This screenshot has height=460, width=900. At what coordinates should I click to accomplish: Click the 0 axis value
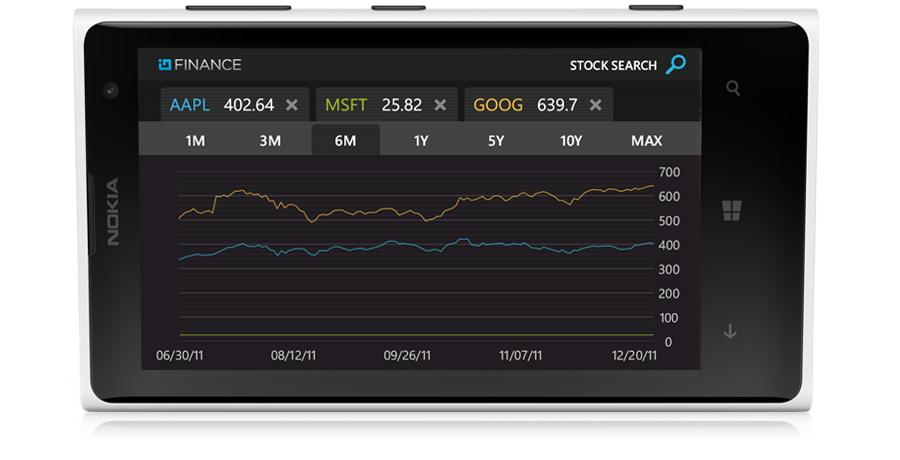pyautogui.click(x=668, y=342)
